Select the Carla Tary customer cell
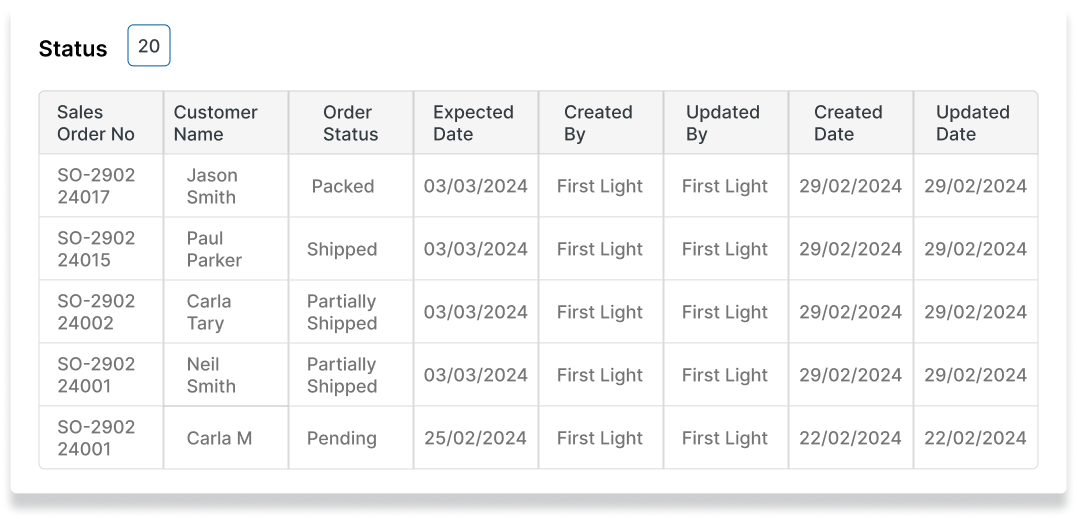 coord(208,312)
